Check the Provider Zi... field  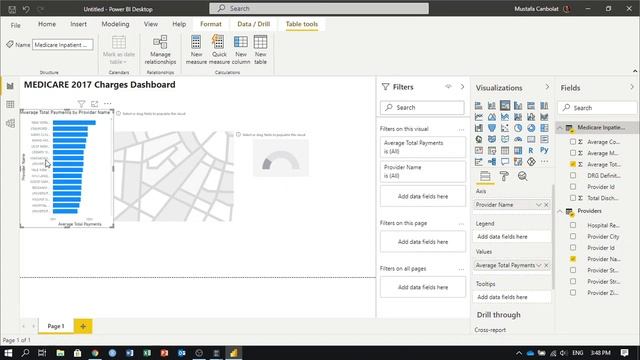pyautogui.click(x=573, y=293)
